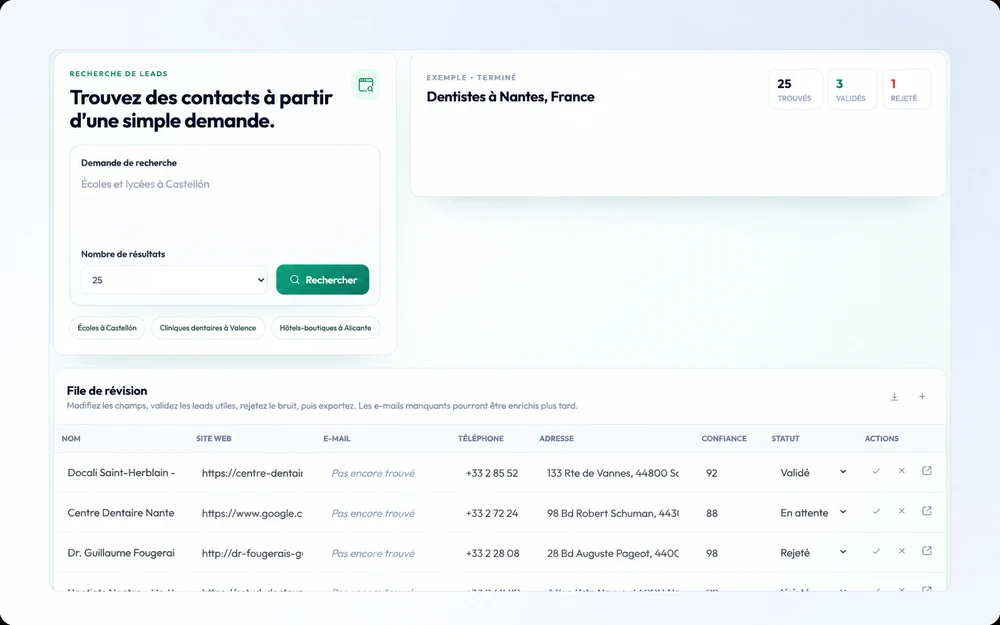Open Dr. Guillaume Fougerais external link icon

click(927, 552)
